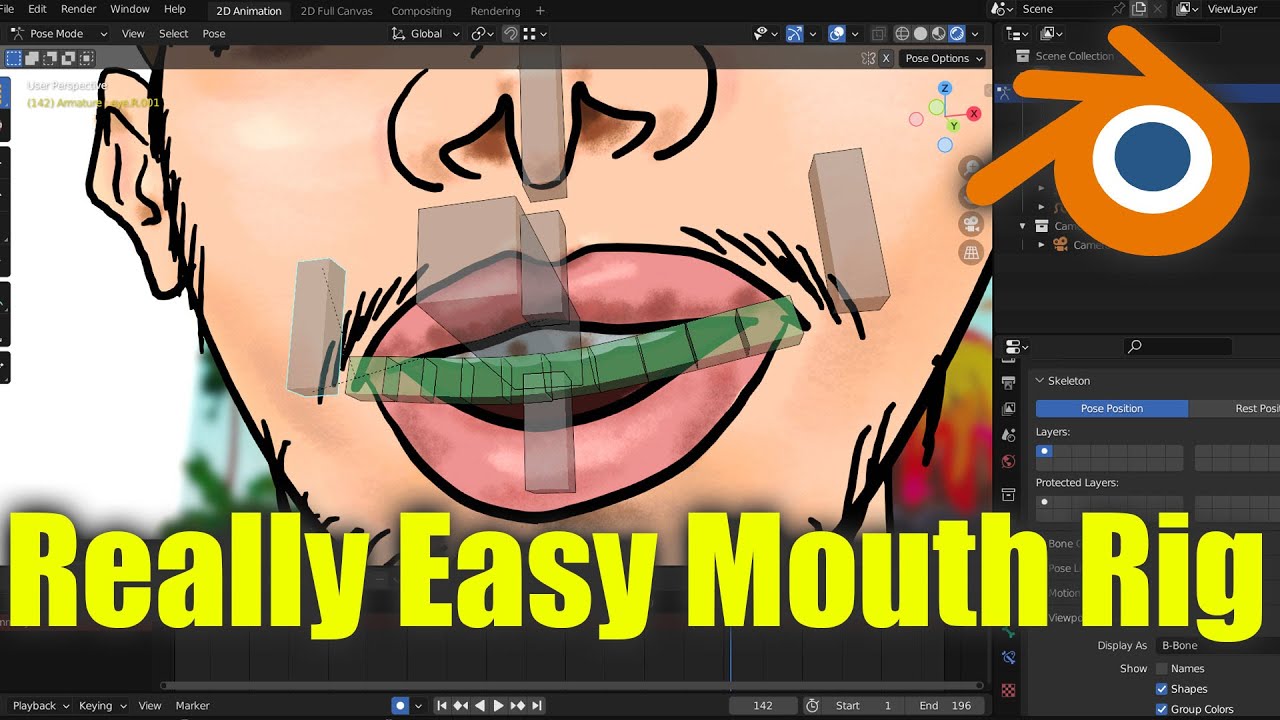Click Pose Position button
The image size is (1280, 720).
[x=1111, y=408]
